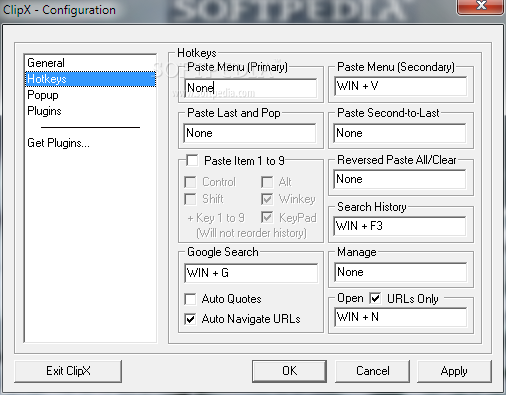Click the Exit ClipX button
This screenshot has height=395, width=506.
tap(68, 371)
